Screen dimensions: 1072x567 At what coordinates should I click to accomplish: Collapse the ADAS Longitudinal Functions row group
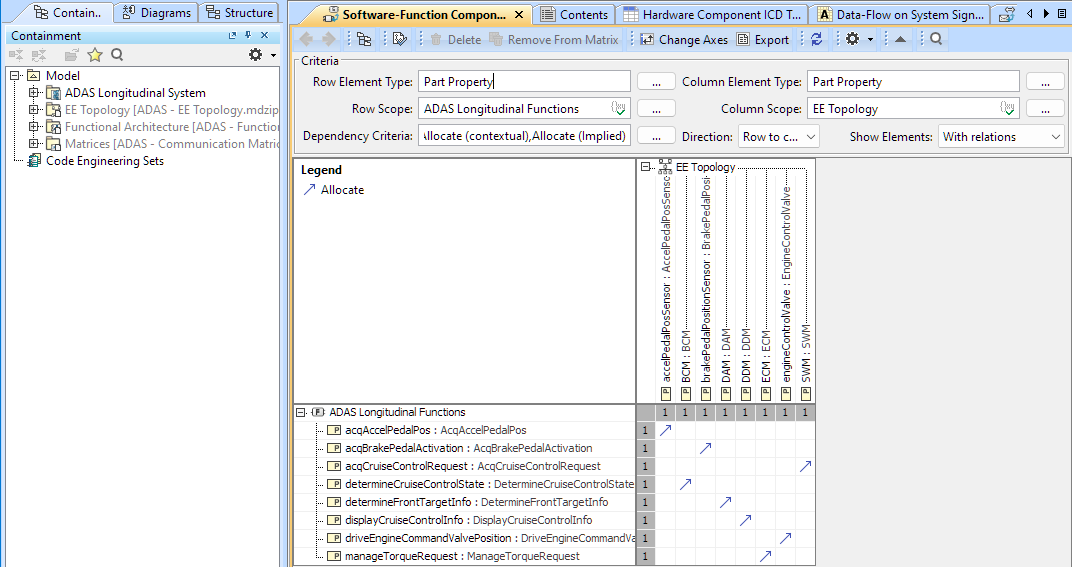tap(300, 412)
